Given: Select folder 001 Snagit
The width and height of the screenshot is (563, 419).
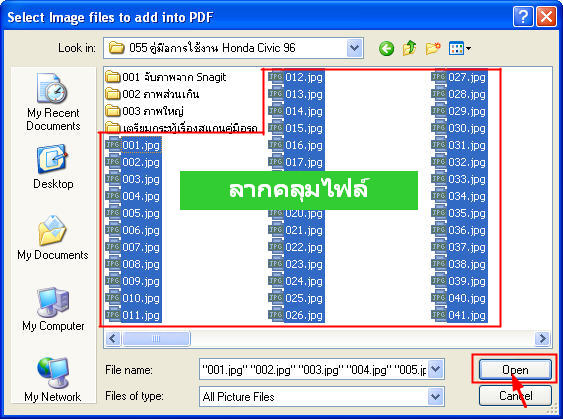Looking at the screenshot, I should 166,77.
